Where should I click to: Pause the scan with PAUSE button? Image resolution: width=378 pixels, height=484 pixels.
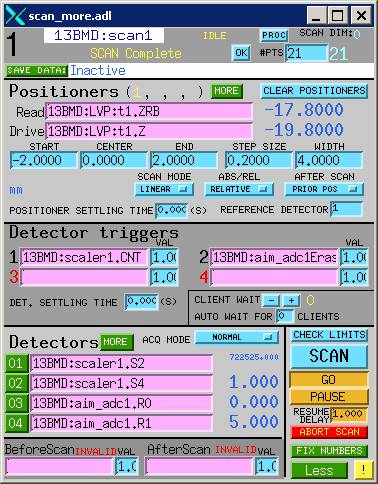(329, 397)
